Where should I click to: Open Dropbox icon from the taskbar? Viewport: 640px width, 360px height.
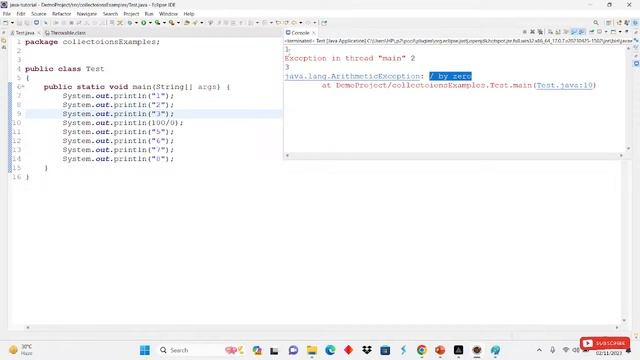(367, 350)
